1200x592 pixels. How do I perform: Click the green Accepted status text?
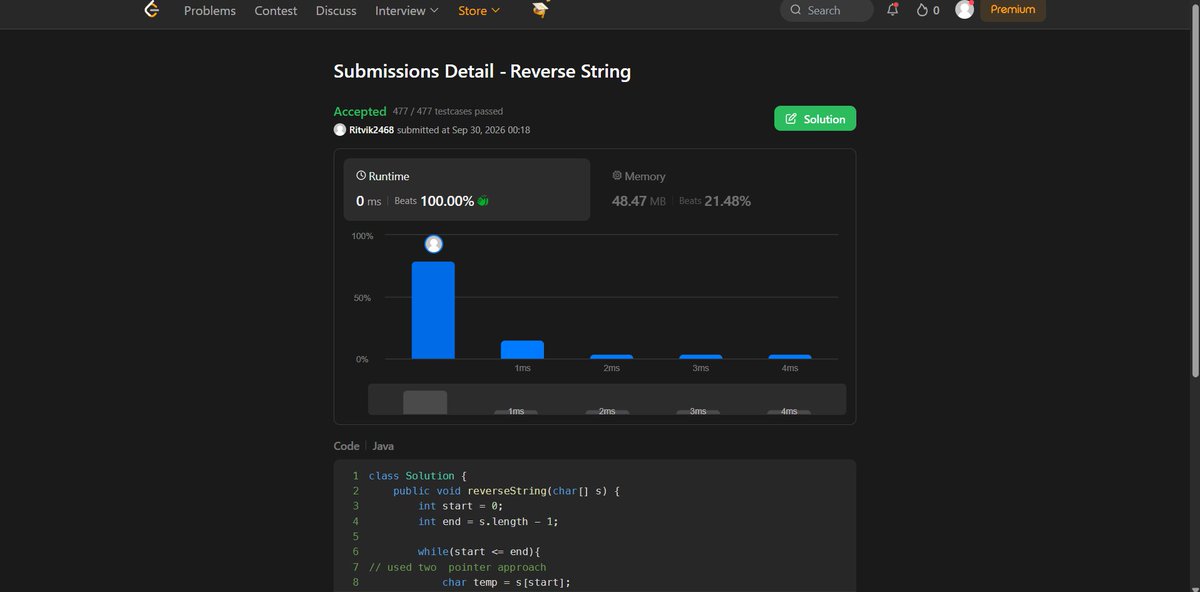point(360,112)
